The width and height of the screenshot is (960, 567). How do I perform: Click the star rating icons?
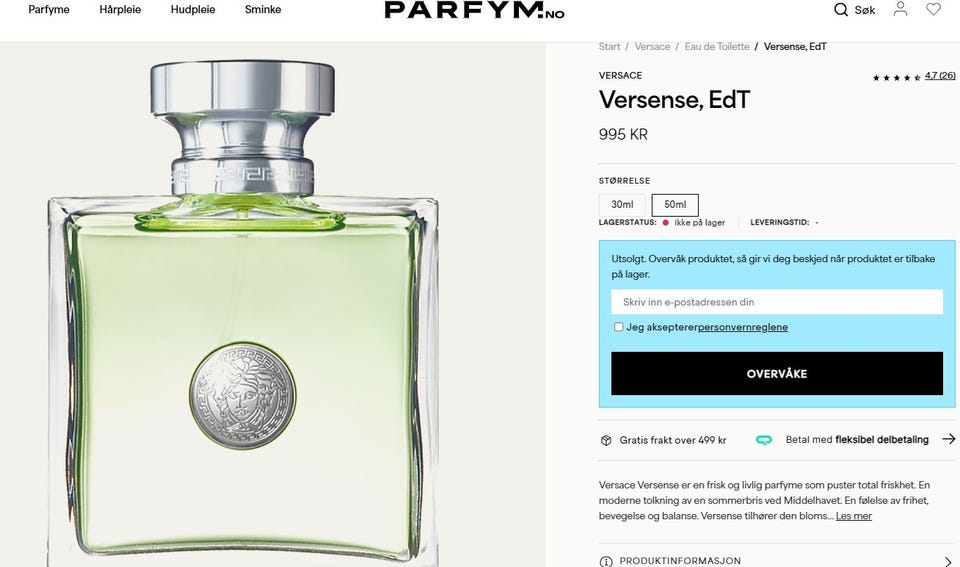(x=896, y=77)
